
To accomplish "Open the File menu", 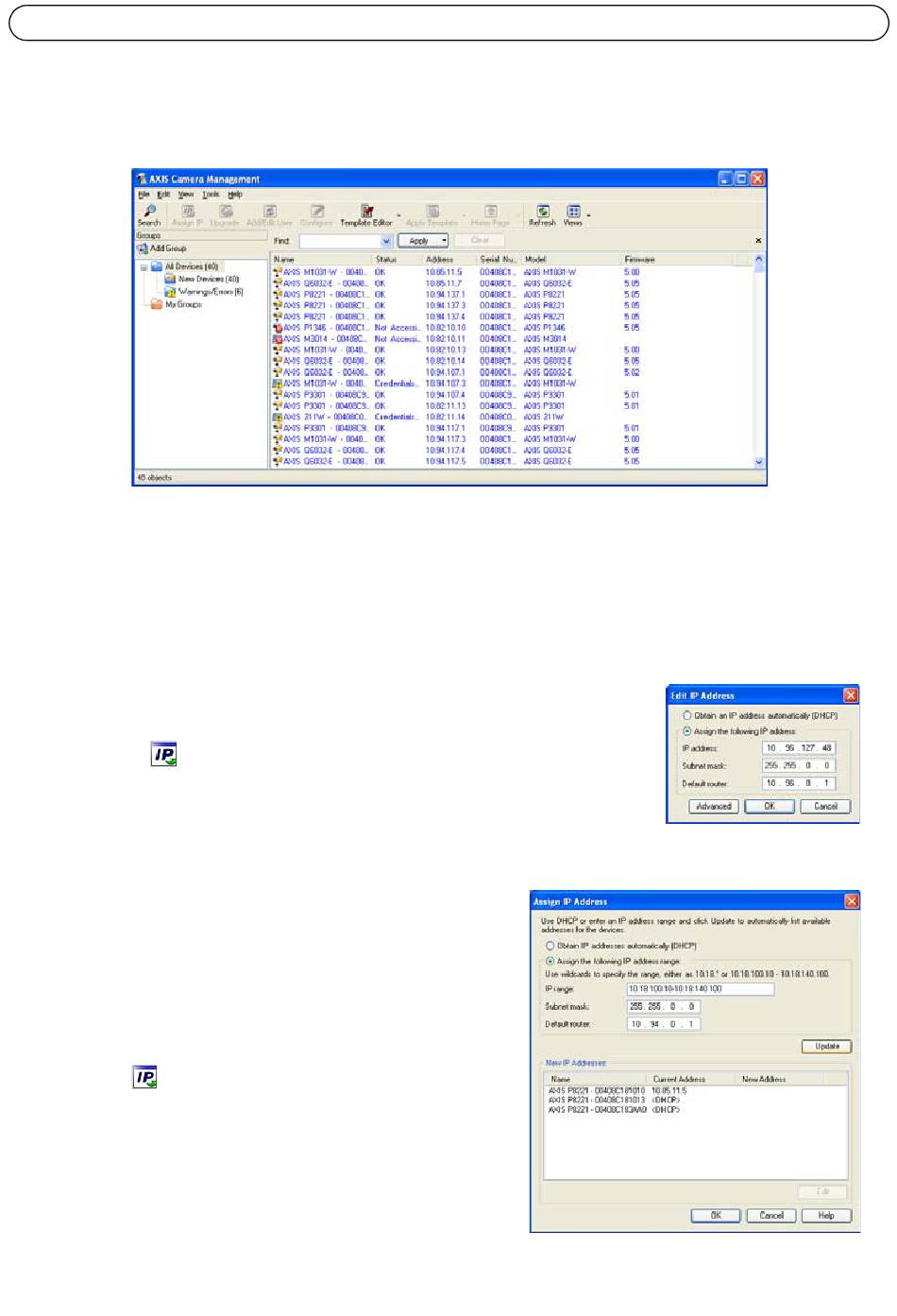I will coord(144,195).
